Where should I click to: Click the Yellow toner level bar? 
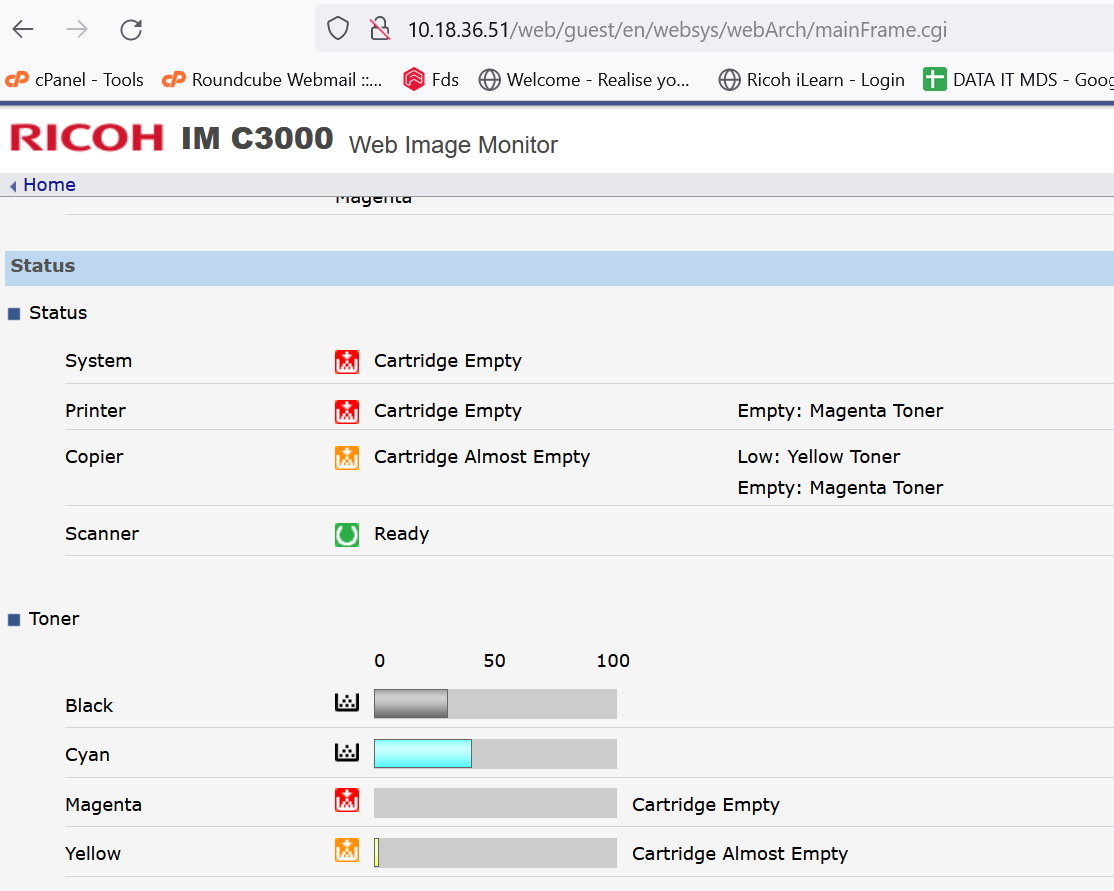coord(495,853)
